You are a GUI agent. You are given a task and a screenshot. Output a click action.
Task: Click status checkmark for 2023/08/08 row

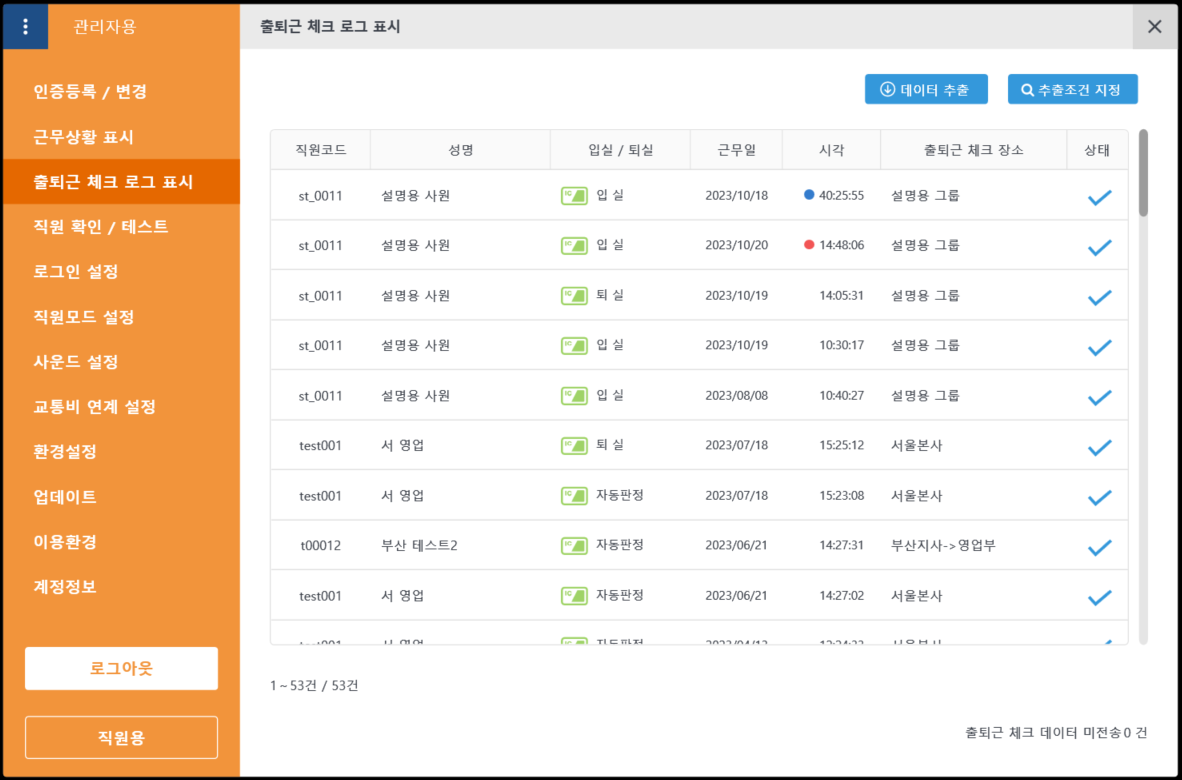point(1099,397)
